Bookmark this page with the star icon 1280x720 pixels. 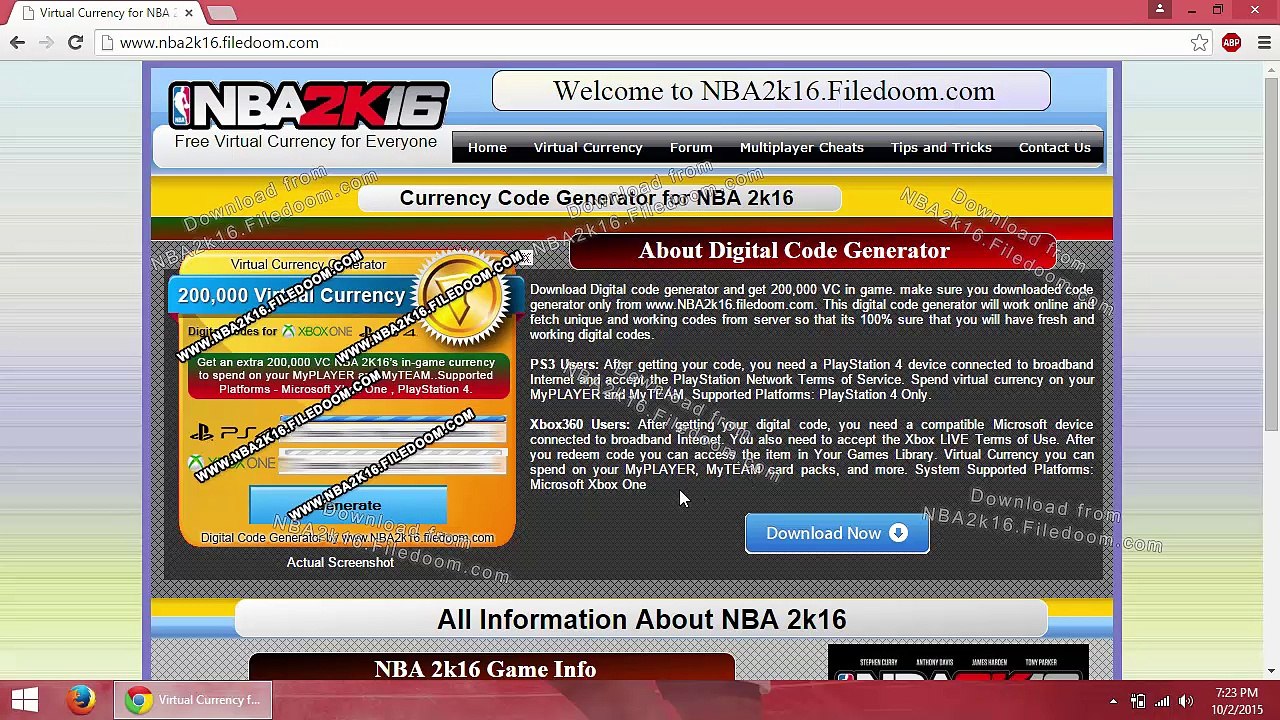1199,42
